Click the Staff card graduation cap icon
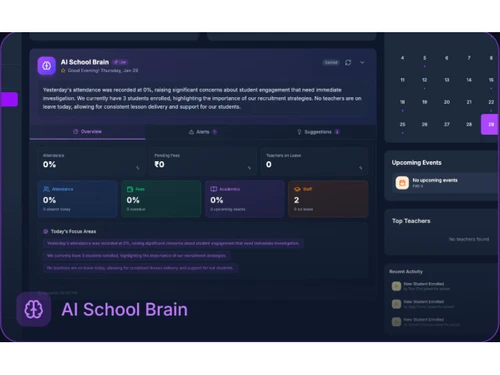The height and width of the screenshot is (375, 500). pos(297,189)
